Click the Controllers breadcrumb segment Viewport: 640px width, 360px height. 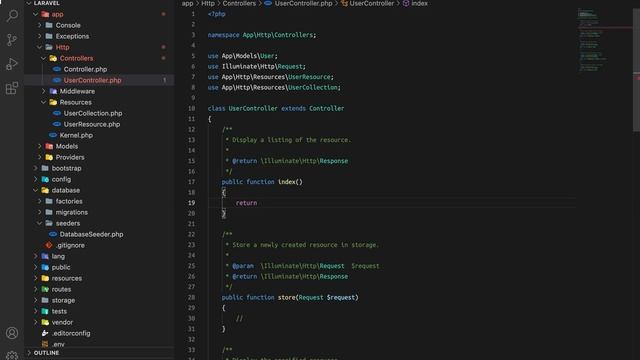239,3
